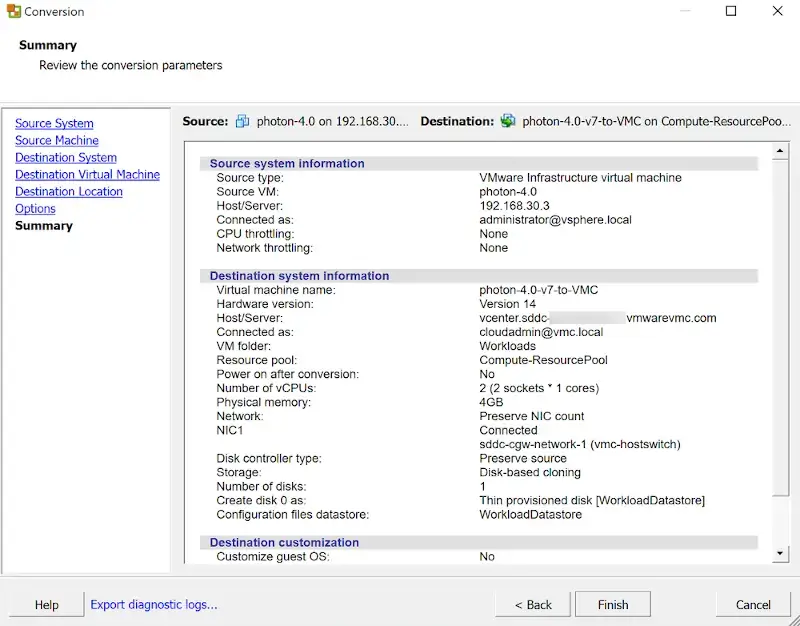
Task: Click Disk-based cloning storage value
Action: click(x=530, y=472)
